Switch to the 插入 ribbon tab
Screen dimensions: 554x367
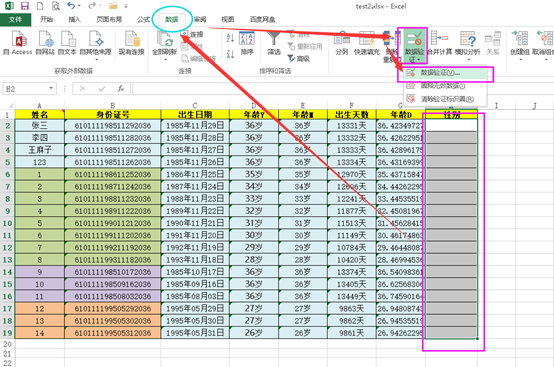tap(74, 19)
